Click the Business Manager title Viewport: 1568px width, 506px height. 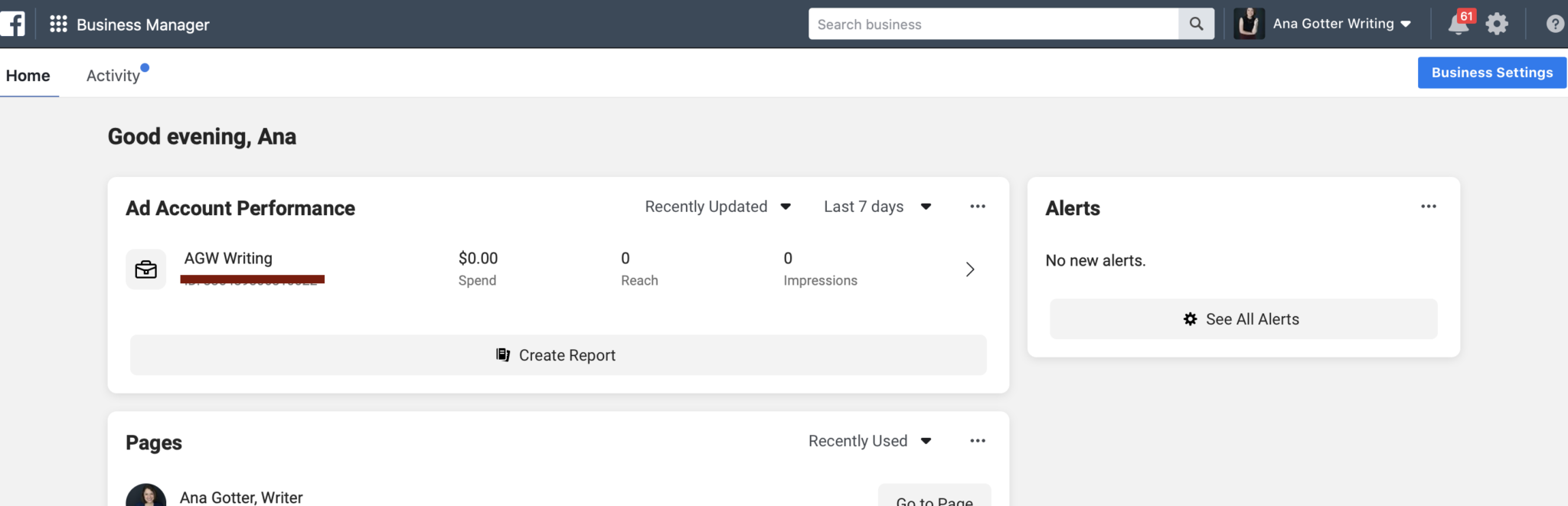coord(143,24)
